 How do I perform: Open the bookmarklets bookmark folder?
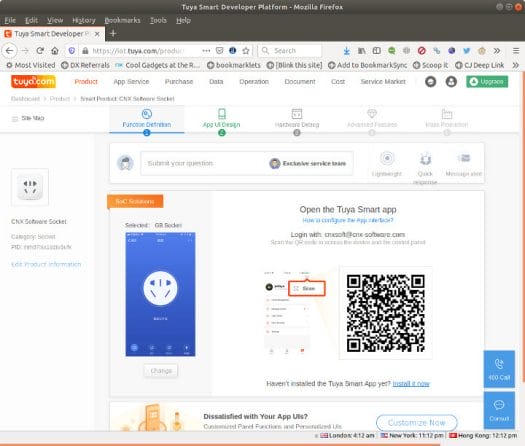234,65
